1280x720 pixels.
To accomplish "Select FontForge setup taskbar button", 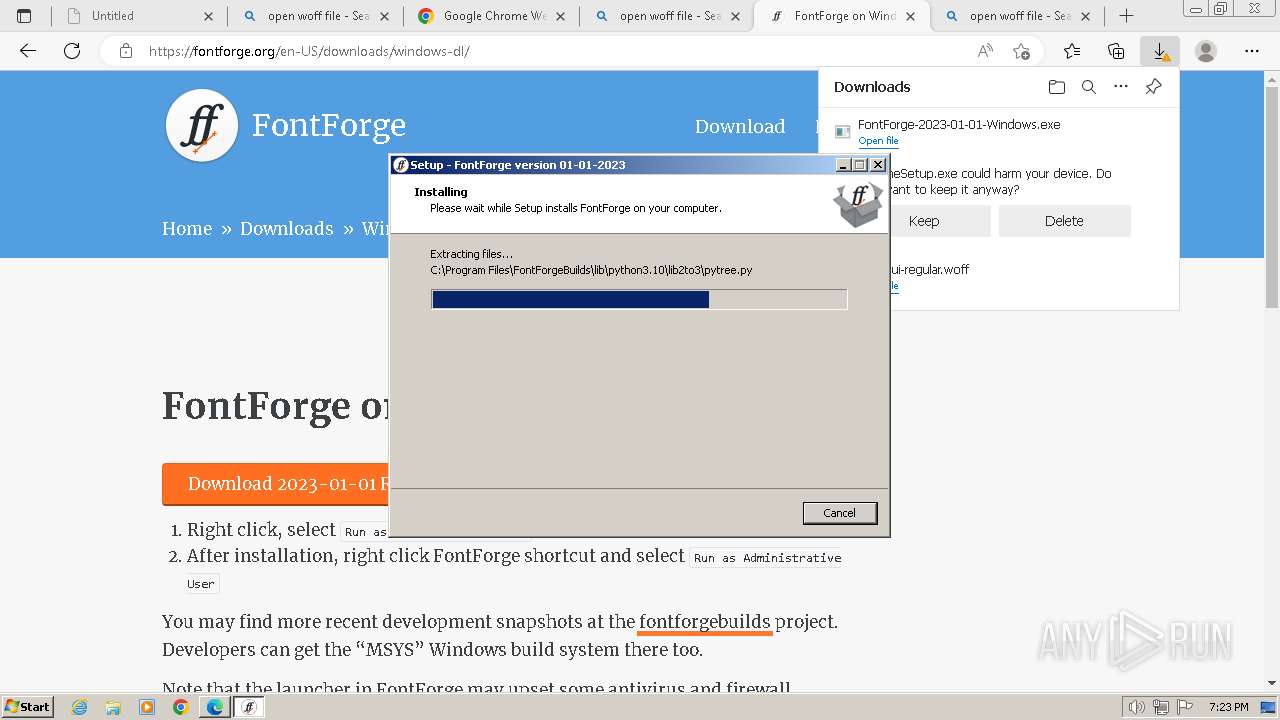I will pos(249,707).
